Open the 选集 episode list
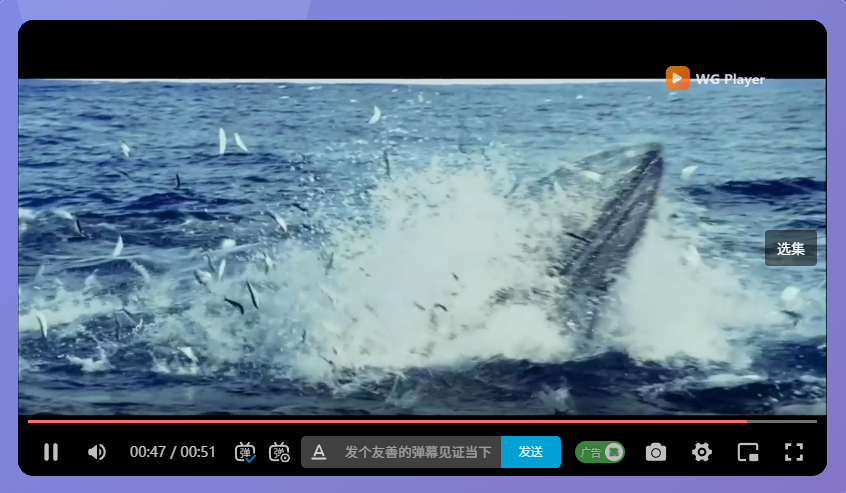This screenshot has width=846, height=493. 791,248
